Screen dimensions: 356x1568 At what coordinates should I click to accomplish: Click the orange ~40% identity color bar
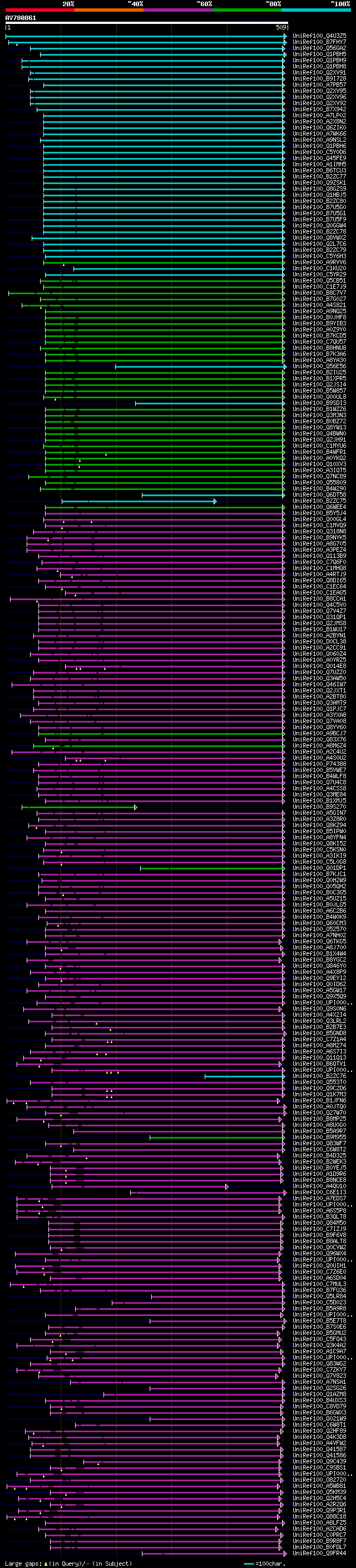click(x=109, y=10)
